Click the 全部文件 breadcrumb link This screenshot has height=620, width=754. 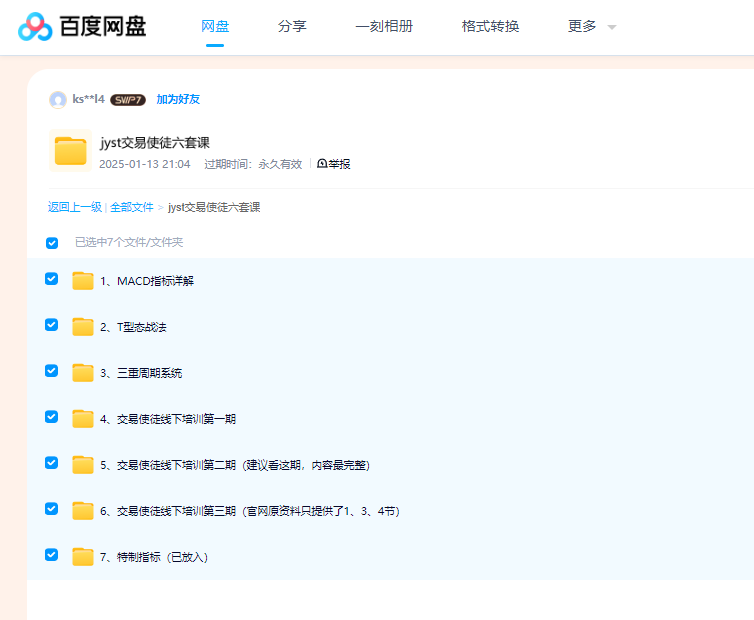pos(132,207)
